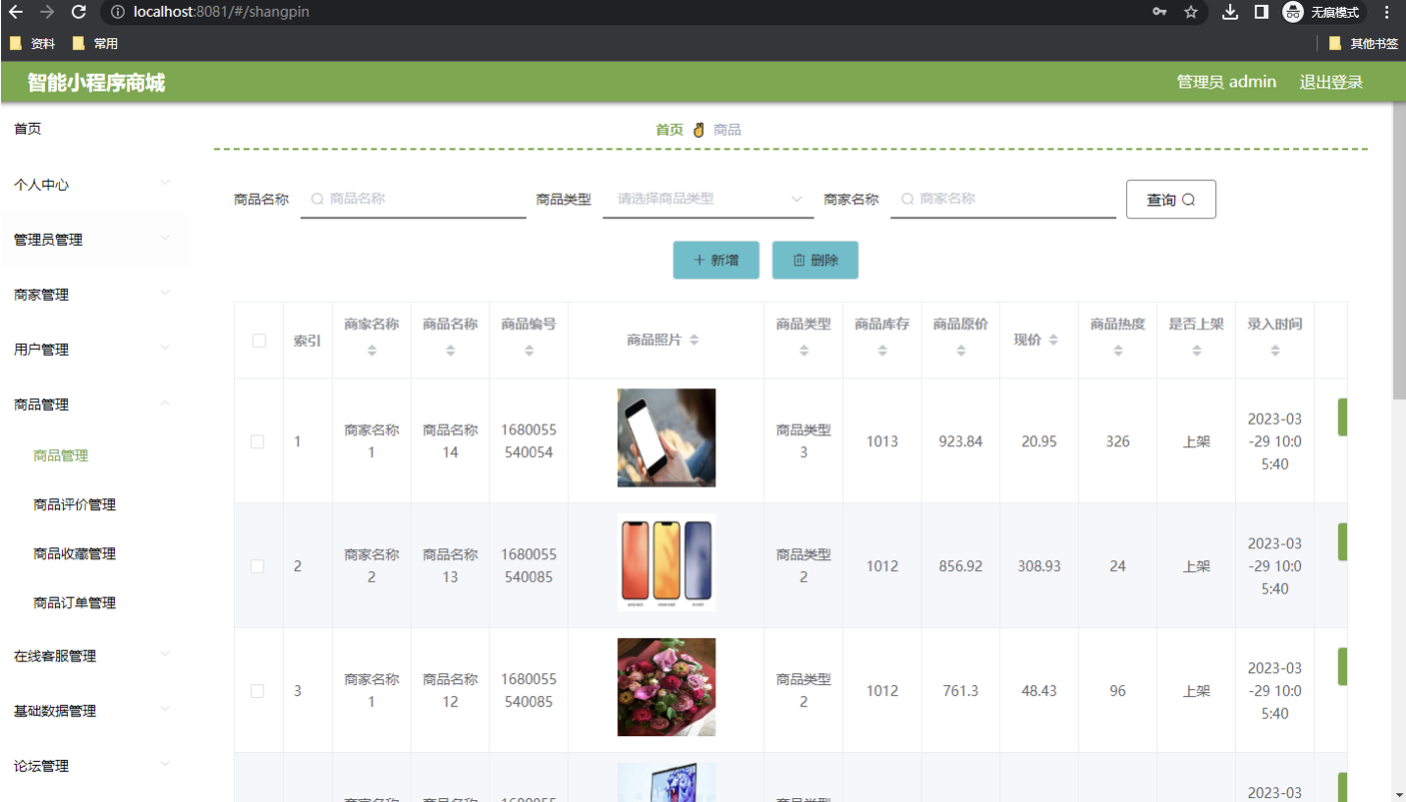The height and width of the screenshot is (802, 1406).
Task: Open the 资料 bookmark folder
Action: [33, 43]
